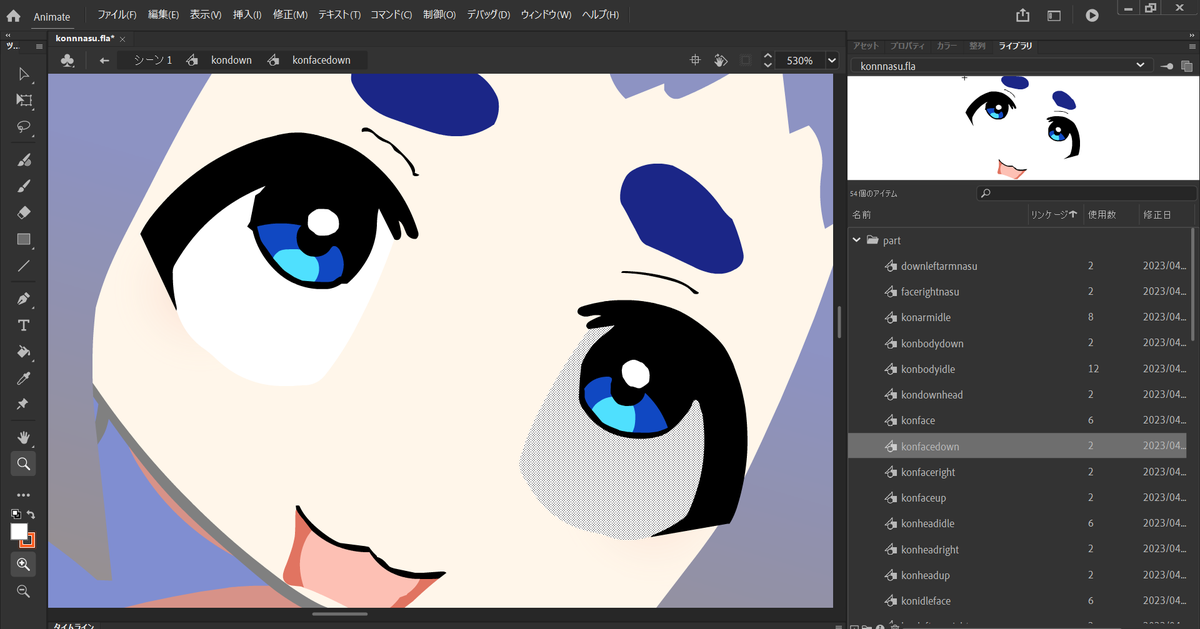Image resolution: width=1200 pixels, height=629 pixels.
Task: Switch to the 整列 tab
Action: pos(977,46)
